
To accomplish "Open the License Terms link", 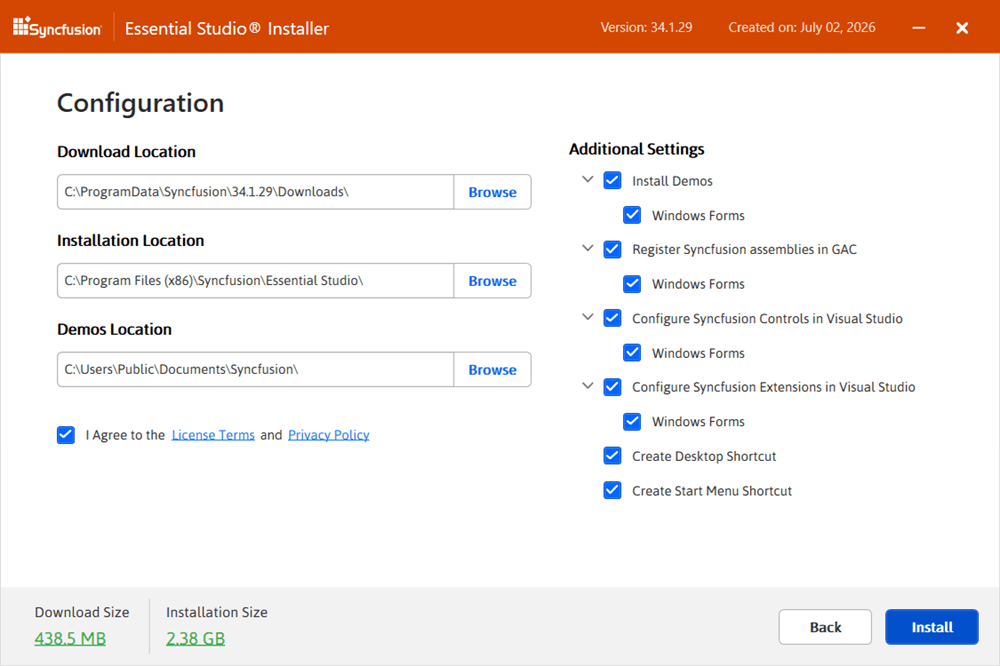I will [x=213, y=435].
